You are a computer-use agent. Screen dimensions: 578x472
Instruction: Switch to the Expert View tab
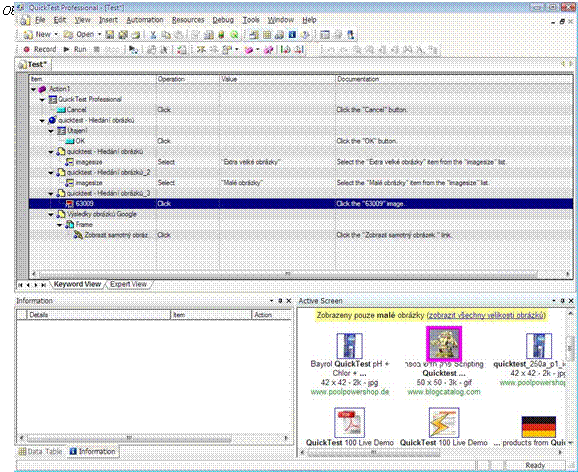[128, 284]
